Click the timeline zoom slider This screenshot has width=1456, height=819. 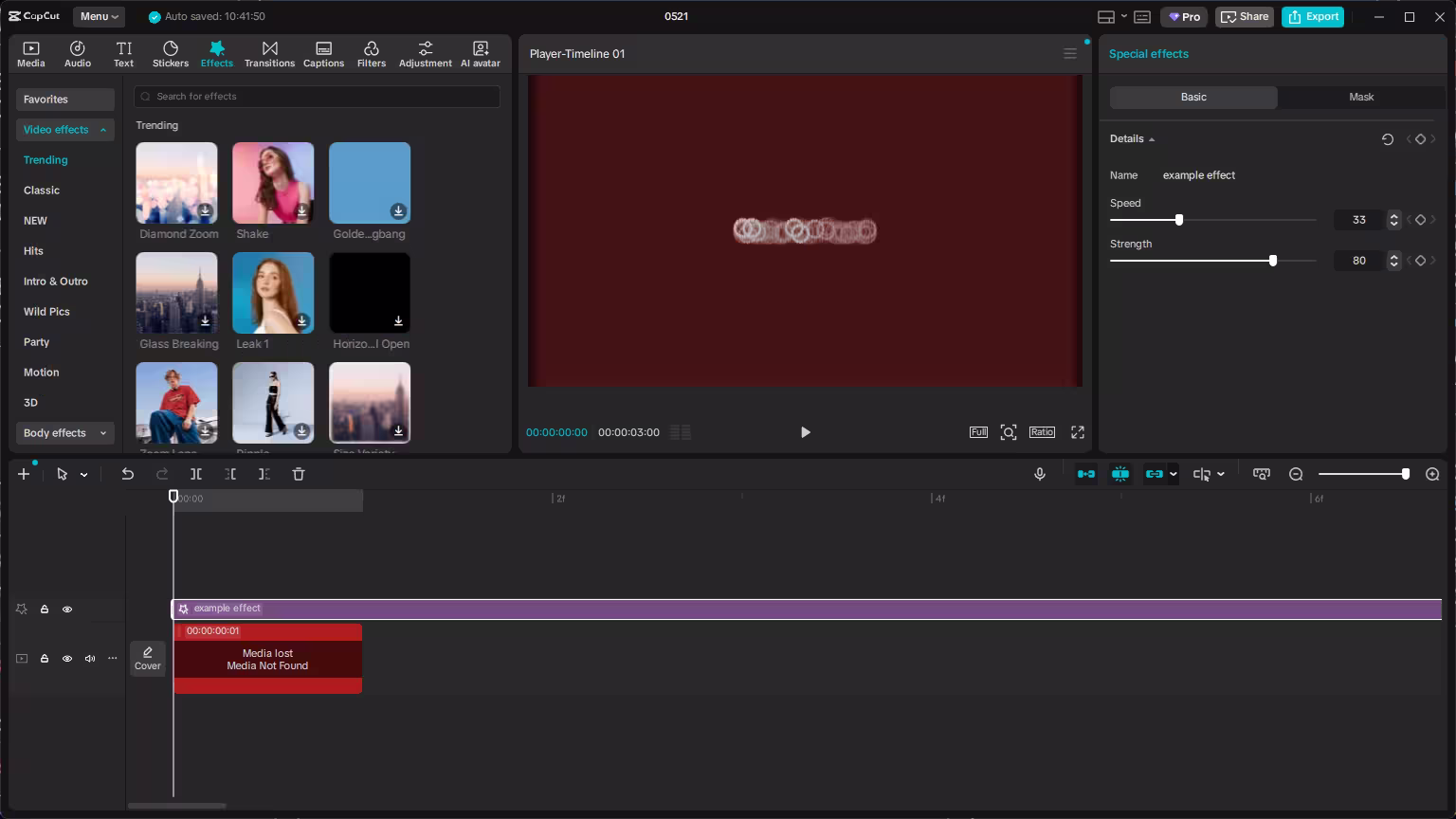(1363, 474)
